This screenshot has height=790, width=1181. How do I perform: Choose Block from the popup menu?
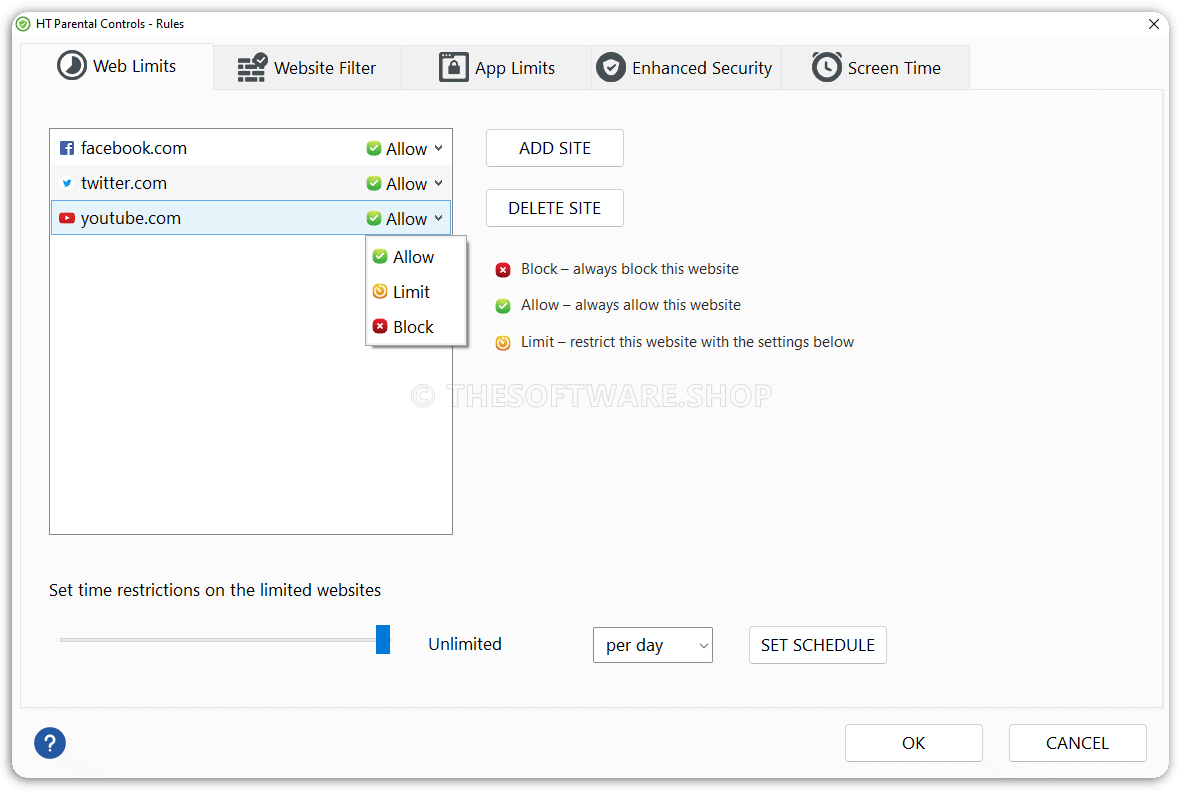pyautogui.click(x=416, y=327)
